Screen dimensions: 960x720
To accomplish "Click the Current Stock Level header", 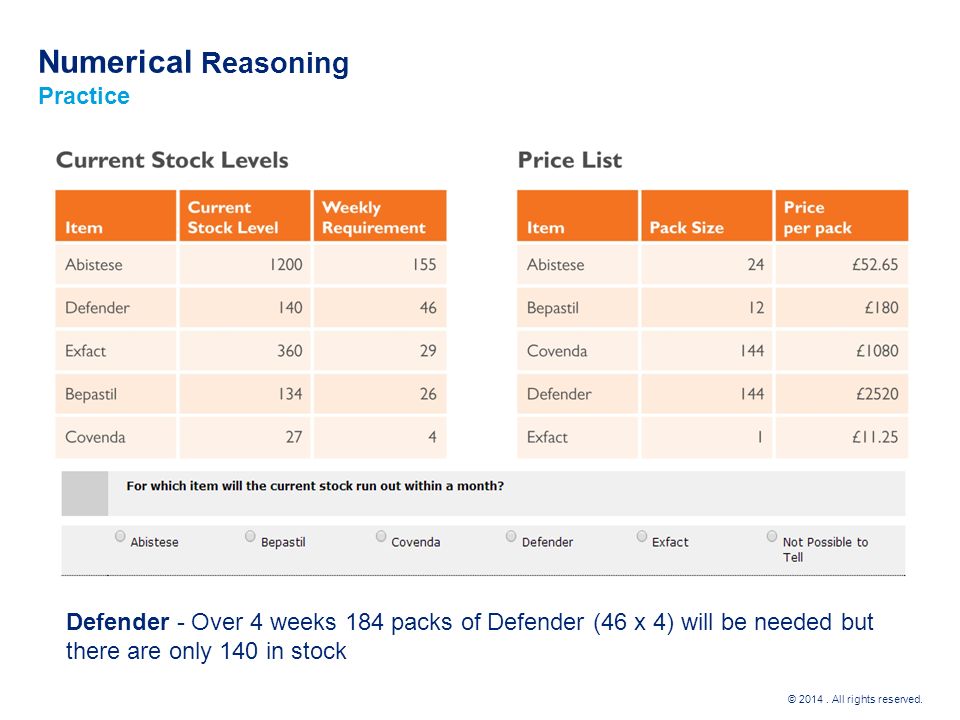I will click(245, 216).
